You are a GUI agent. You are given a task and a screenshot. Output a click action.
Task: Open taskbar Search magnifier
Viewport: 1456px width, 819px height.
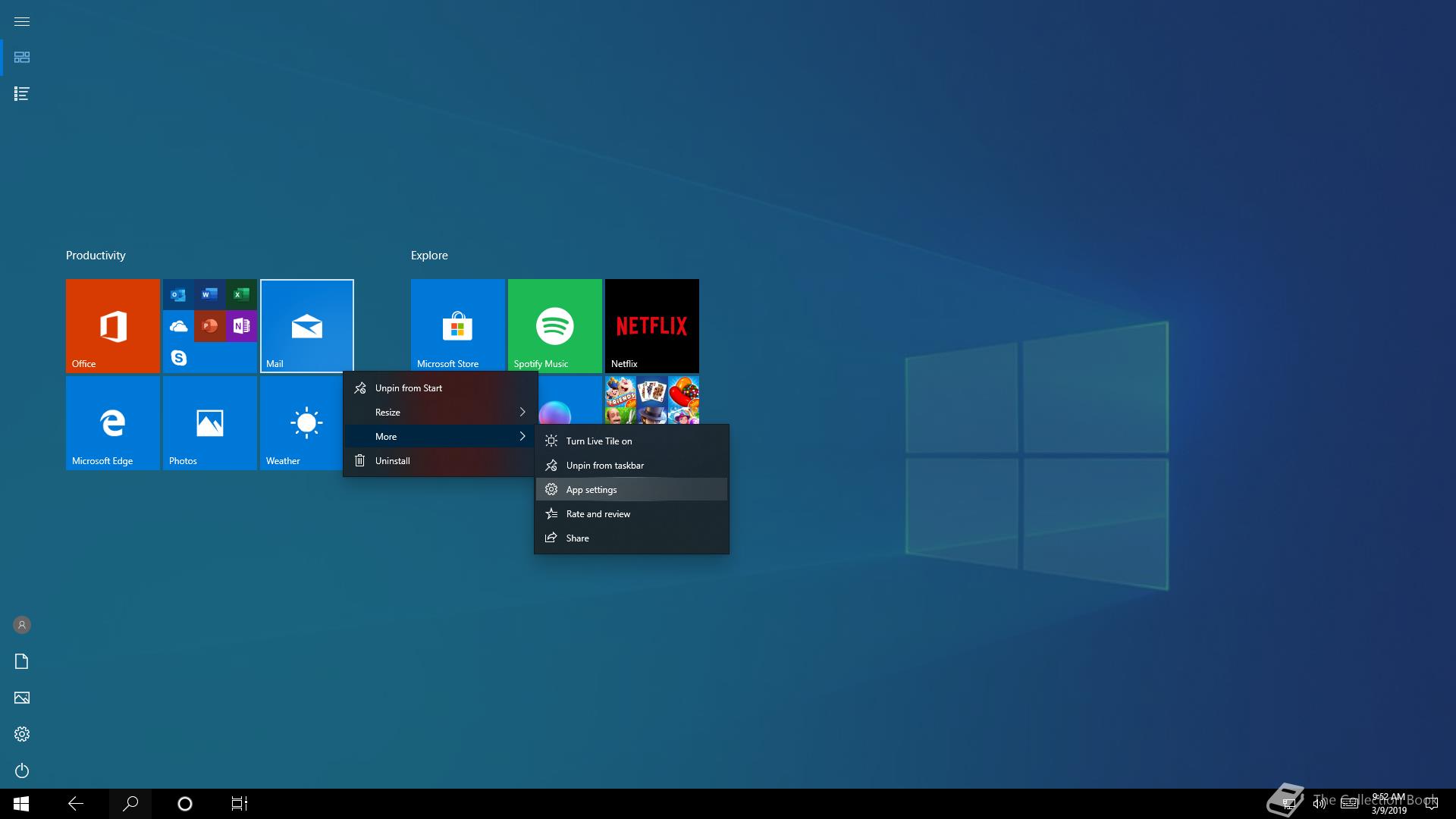point(130,804)
